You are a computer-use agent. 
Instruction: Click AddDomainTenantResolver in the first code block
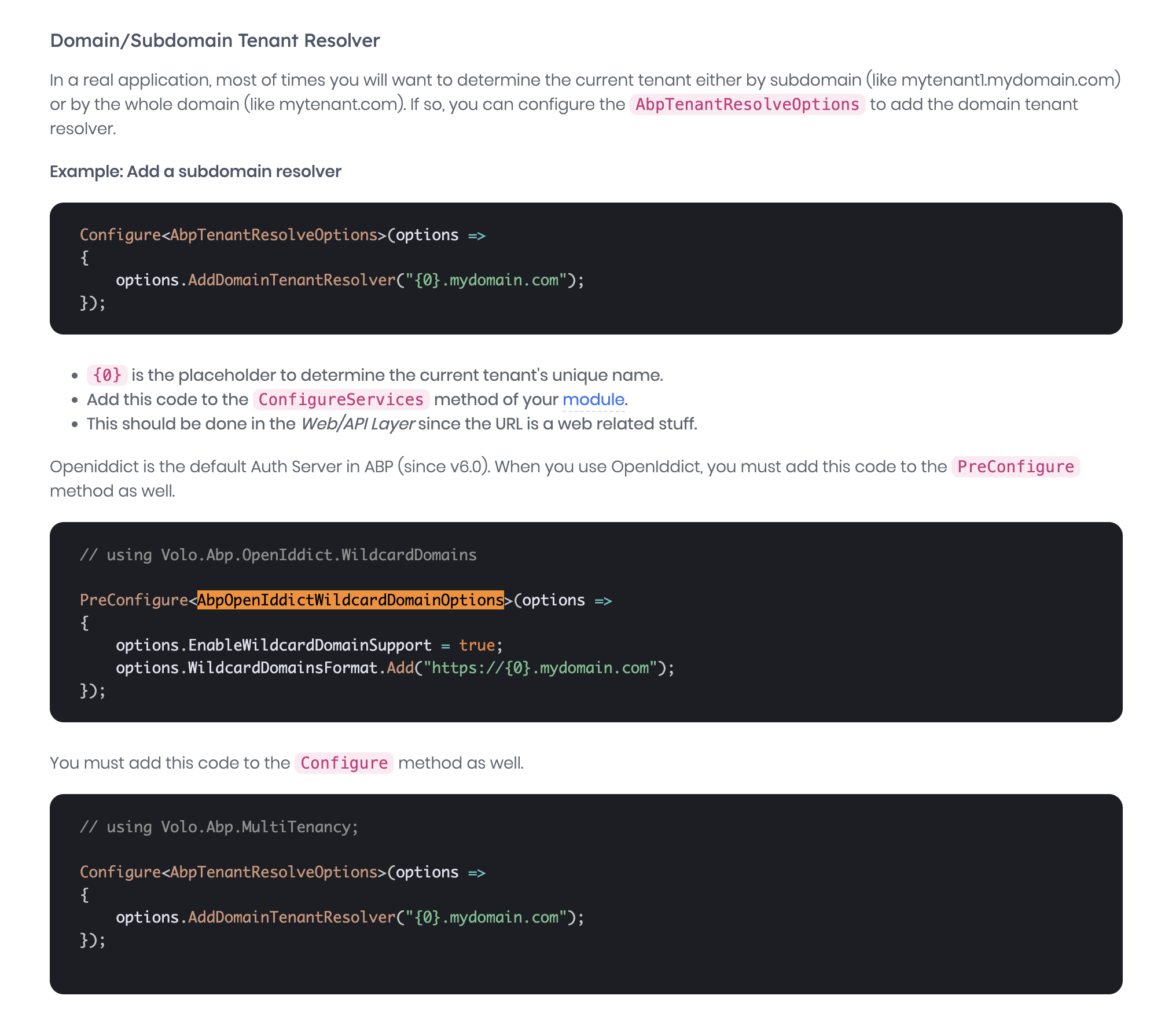292,280
